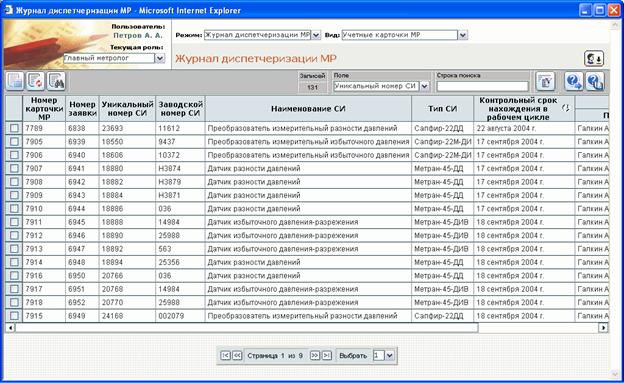This screenshot has width=624, height=383.
Task: Click the Номер заявки column header
Action: coord(82,109)
